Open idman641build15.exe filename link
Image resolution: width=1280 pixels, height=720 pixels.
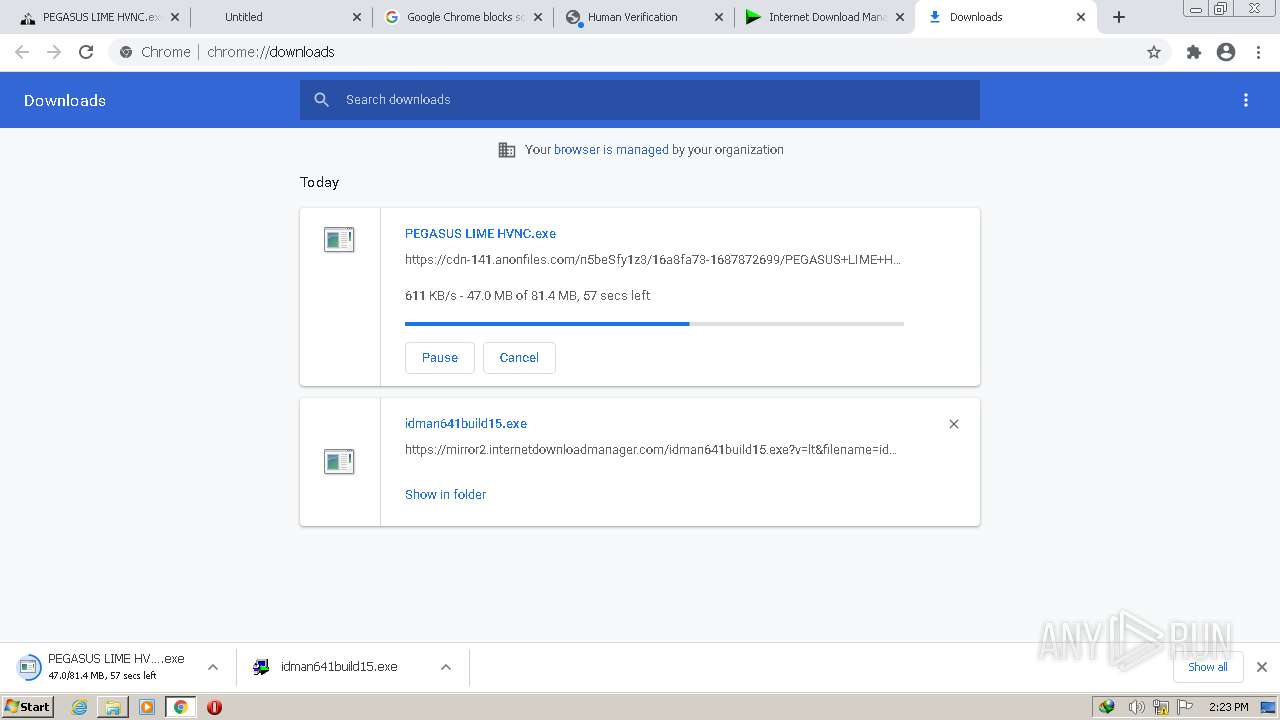pyautogui.click(x=466, y=423)
